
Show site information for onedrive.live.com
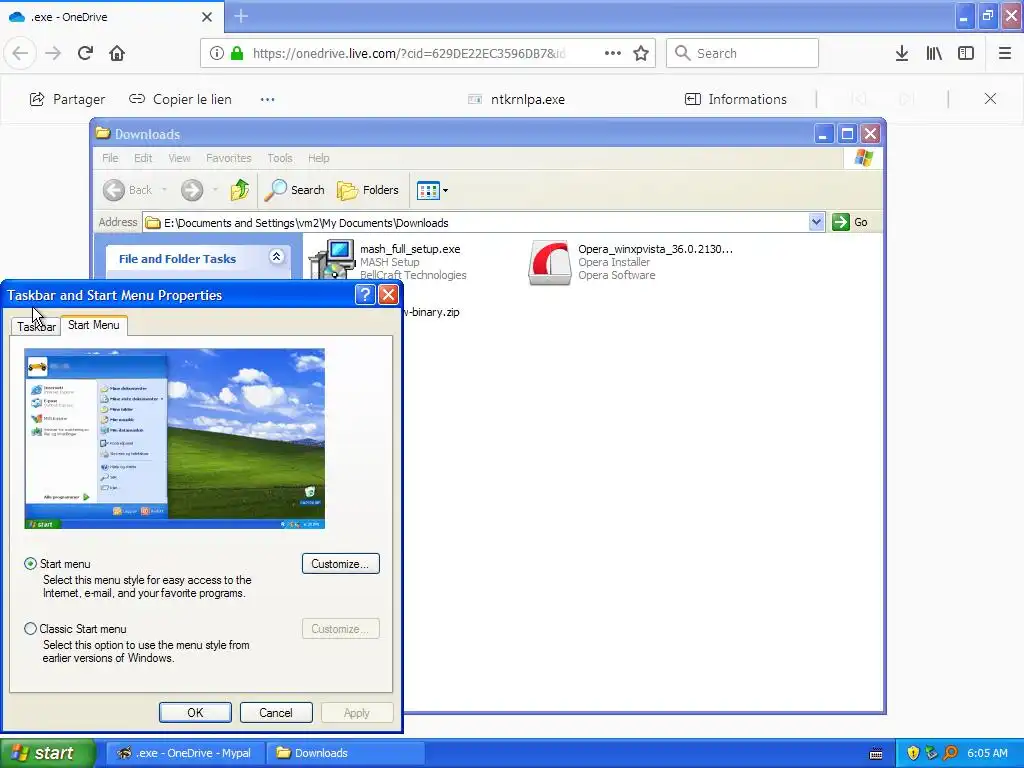click(216, 53)
